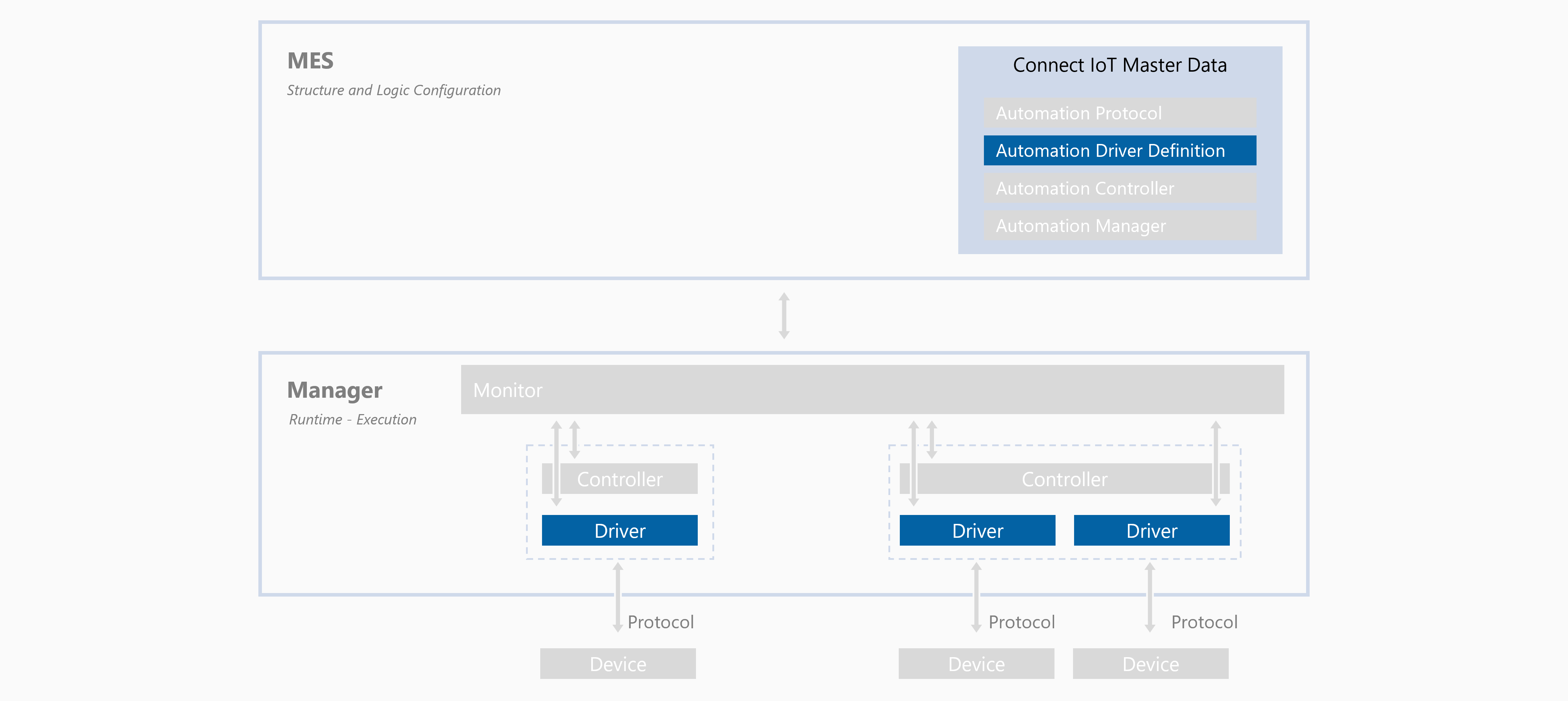The image size is (1568, 701).
Task: Click the Monitor bar
Action: pyautogui.click(x=872, y=390)
